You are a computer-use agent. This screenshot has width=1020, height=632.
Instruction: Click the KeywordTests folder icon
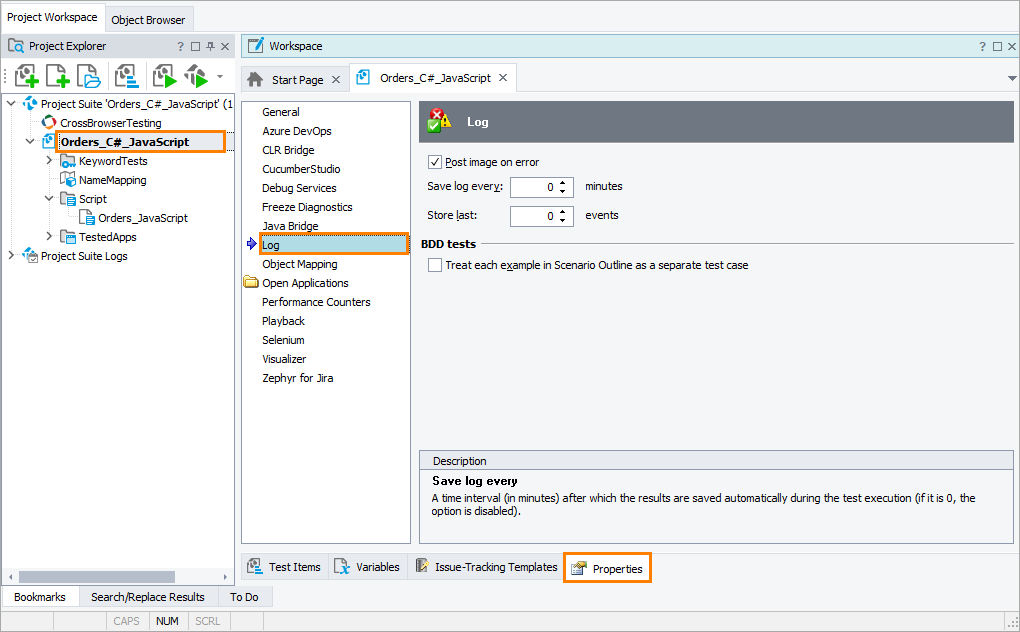[x=68, y=161]
